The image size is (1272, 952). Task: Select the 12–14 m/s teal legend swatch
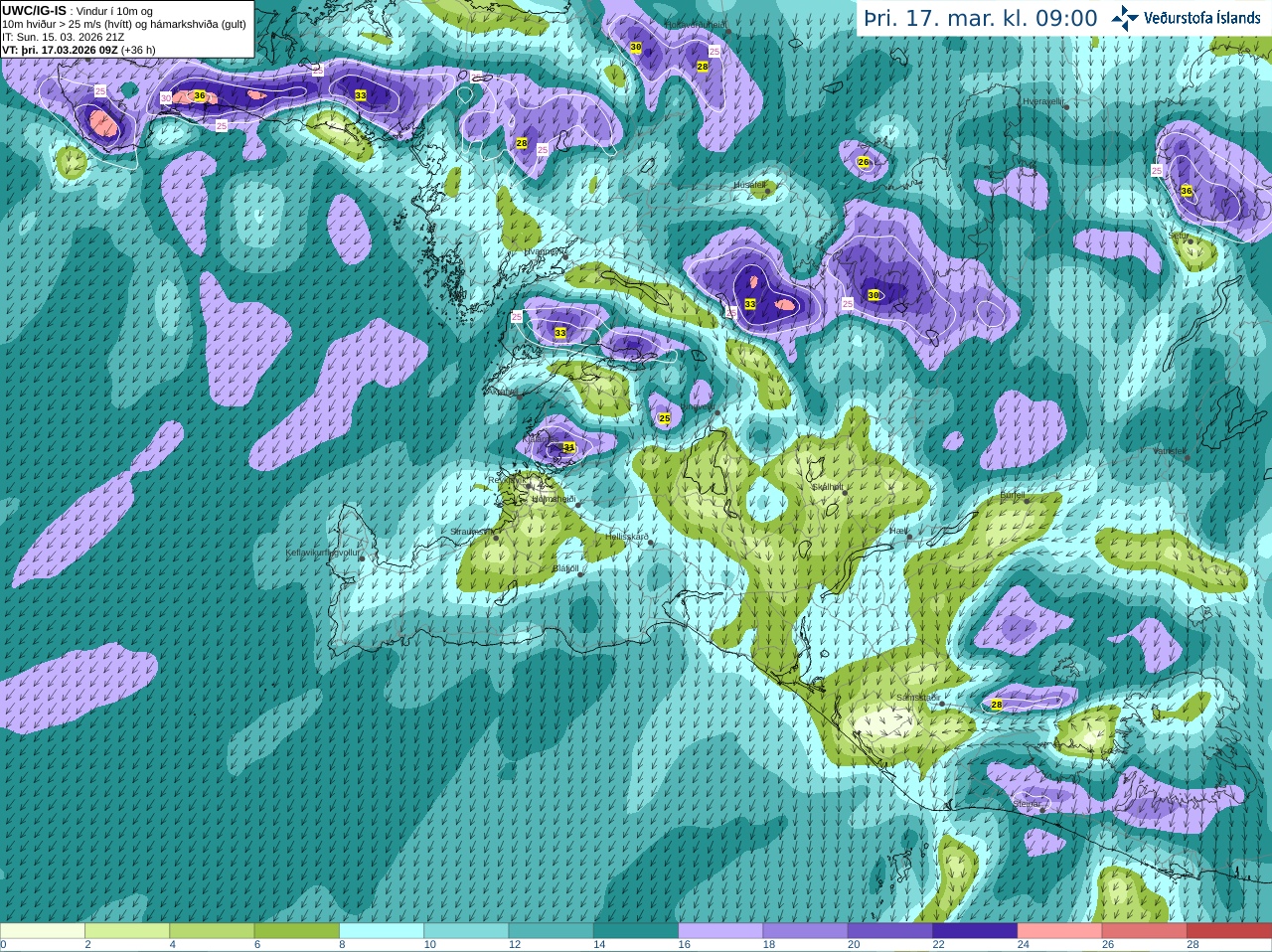pyautogui.click(x=551, y=930)
